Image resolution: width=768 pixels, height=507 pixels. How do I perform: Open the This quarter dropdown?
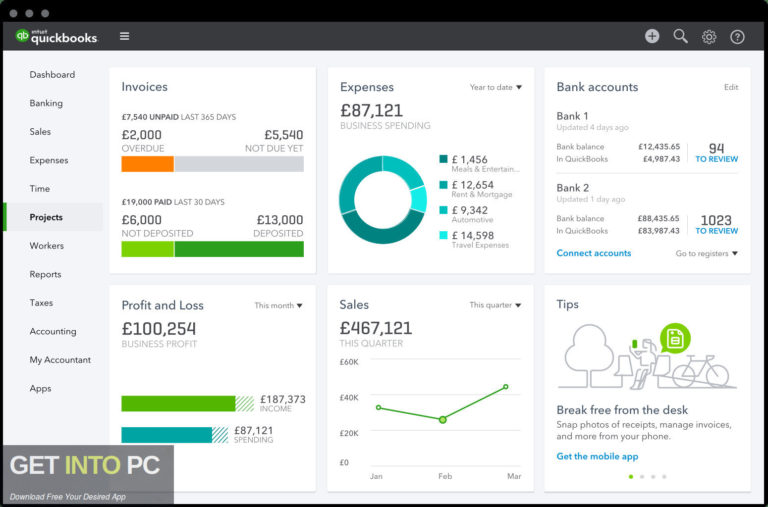tap(496, 306)
